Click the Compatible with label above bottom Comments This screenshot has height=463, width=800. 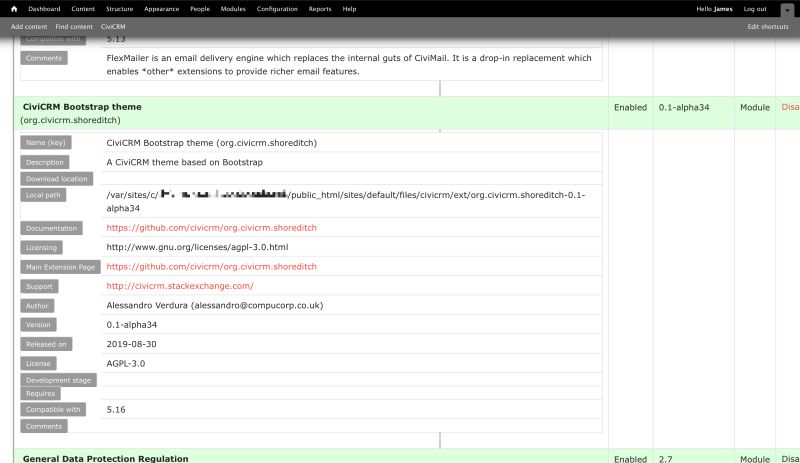tap(53, 409)
